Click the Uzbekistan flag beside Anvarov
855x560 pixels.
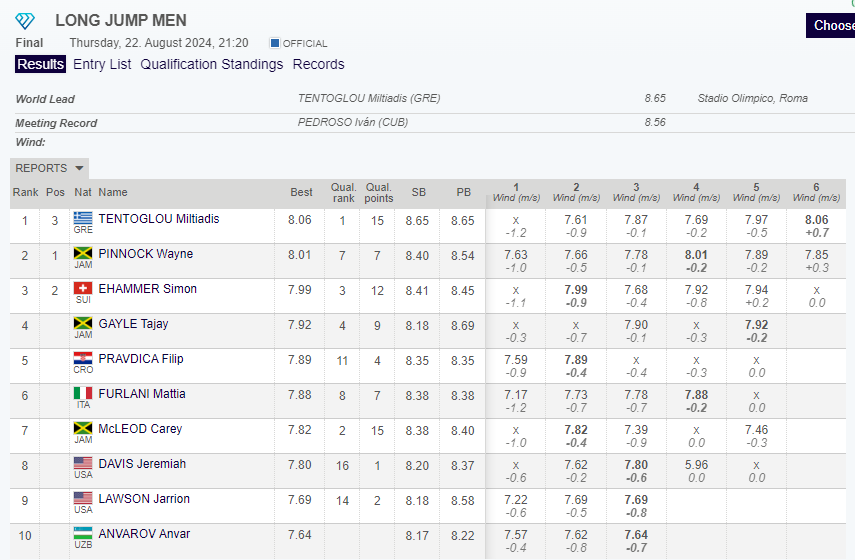(82, 534)
